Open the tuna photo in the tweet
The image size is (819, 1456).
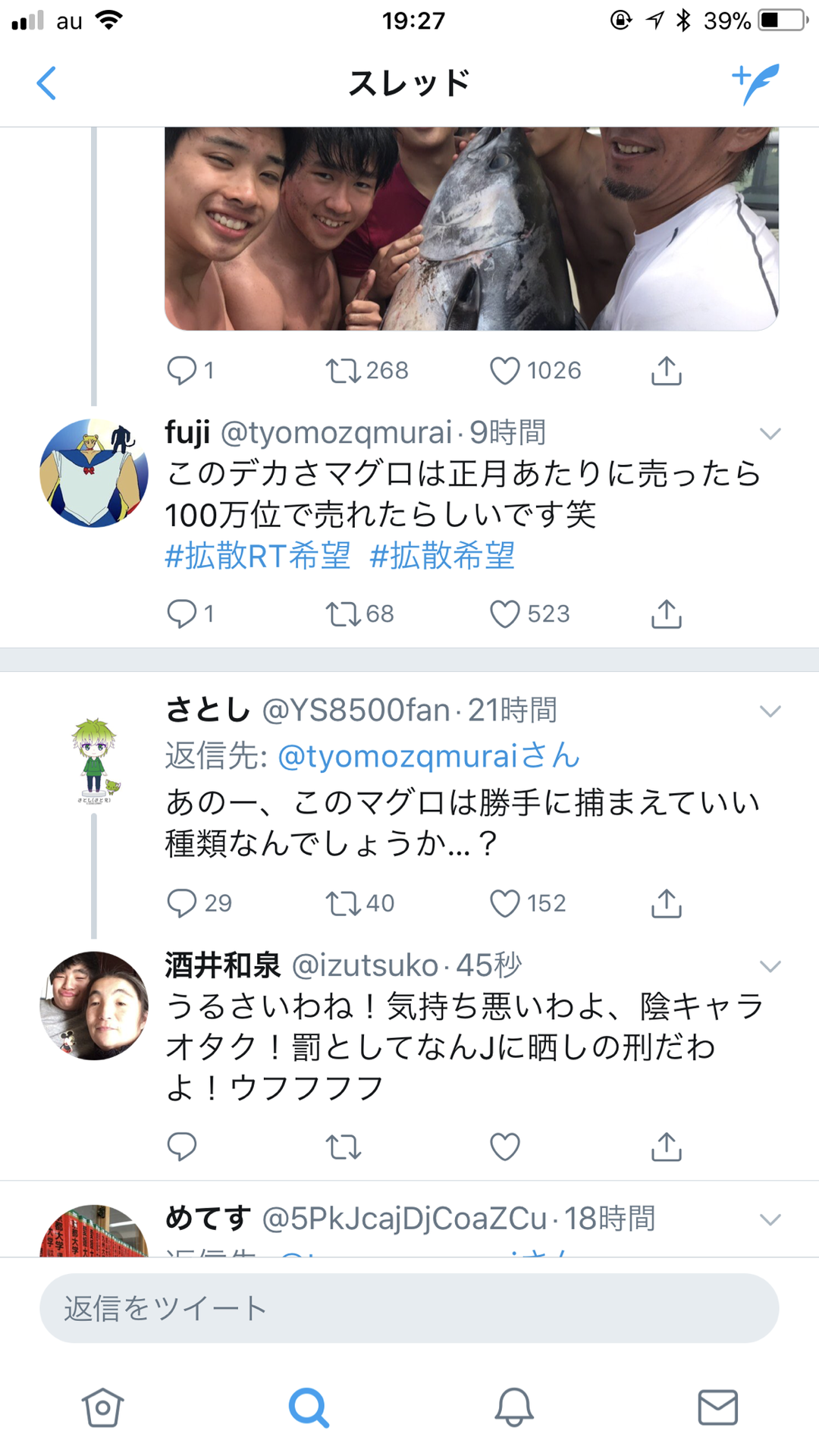tap(472, 228)
